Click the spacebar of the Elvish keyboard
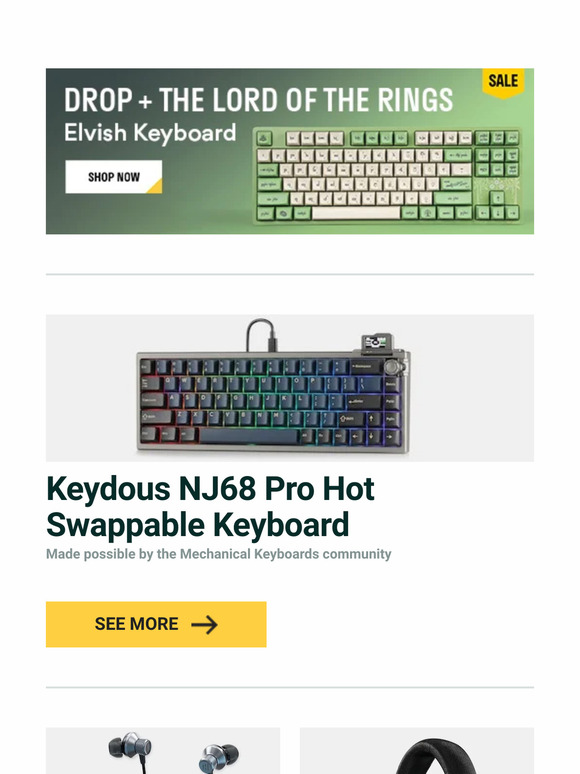The image size is (580, 774). tap(355, 213)
